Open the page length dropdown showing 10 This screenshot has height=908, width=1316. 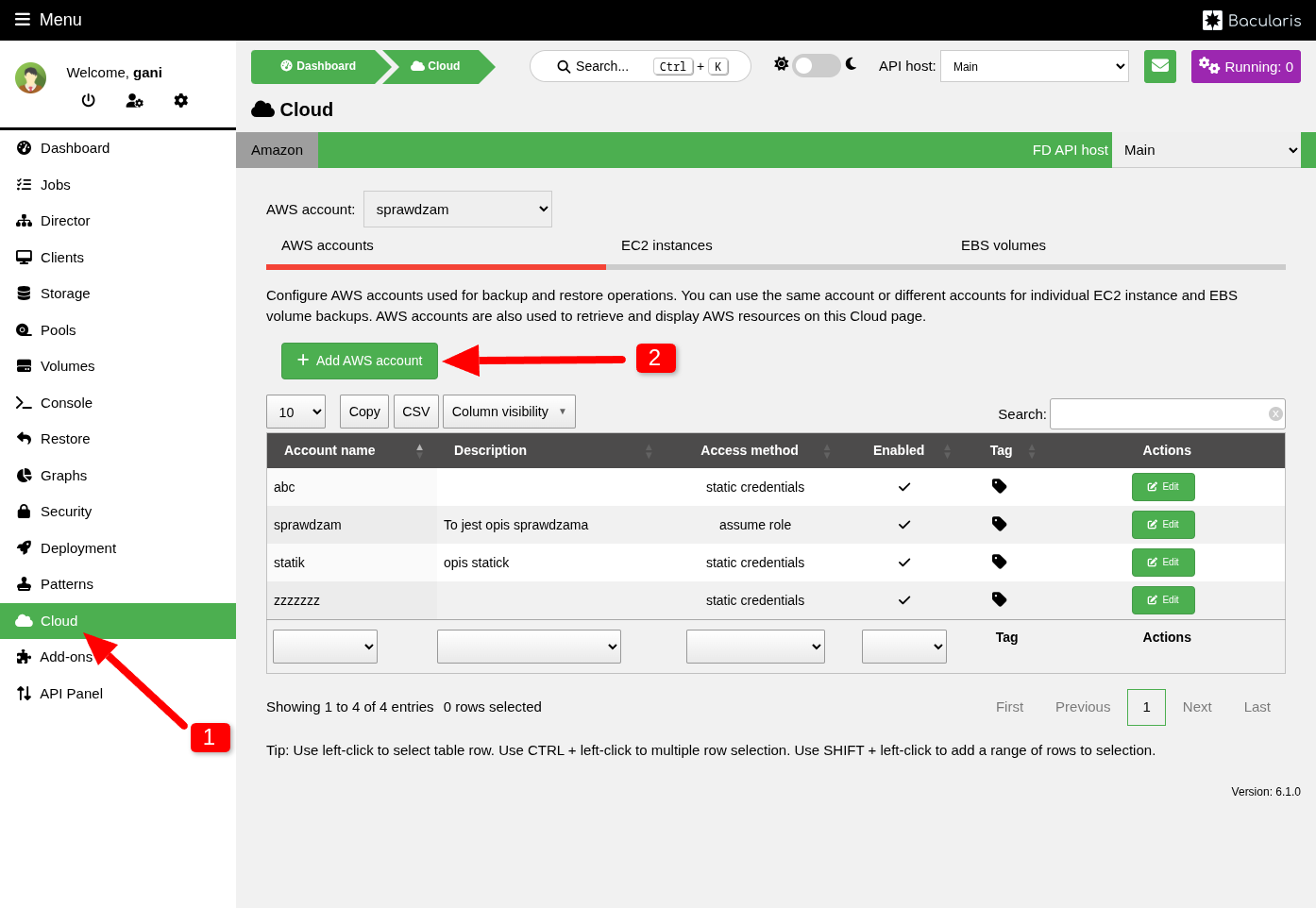coord(296,412)
